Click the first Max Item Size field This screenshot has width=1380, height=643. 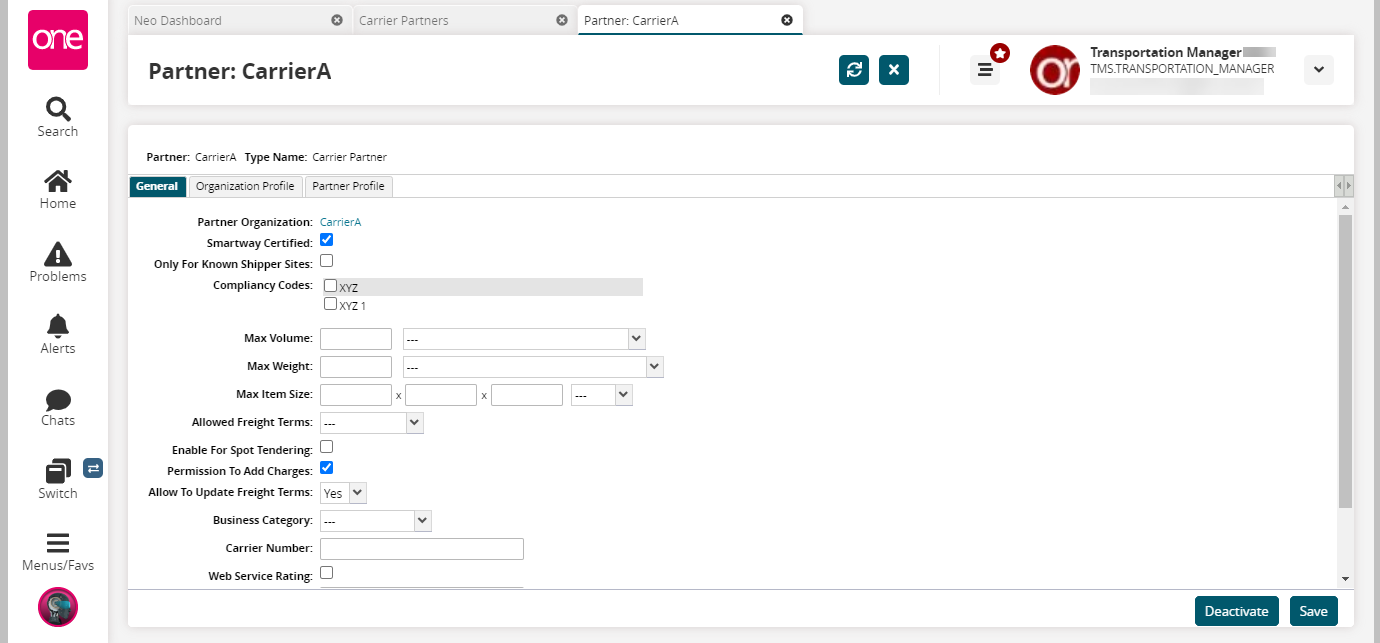(x=356, y=395)
